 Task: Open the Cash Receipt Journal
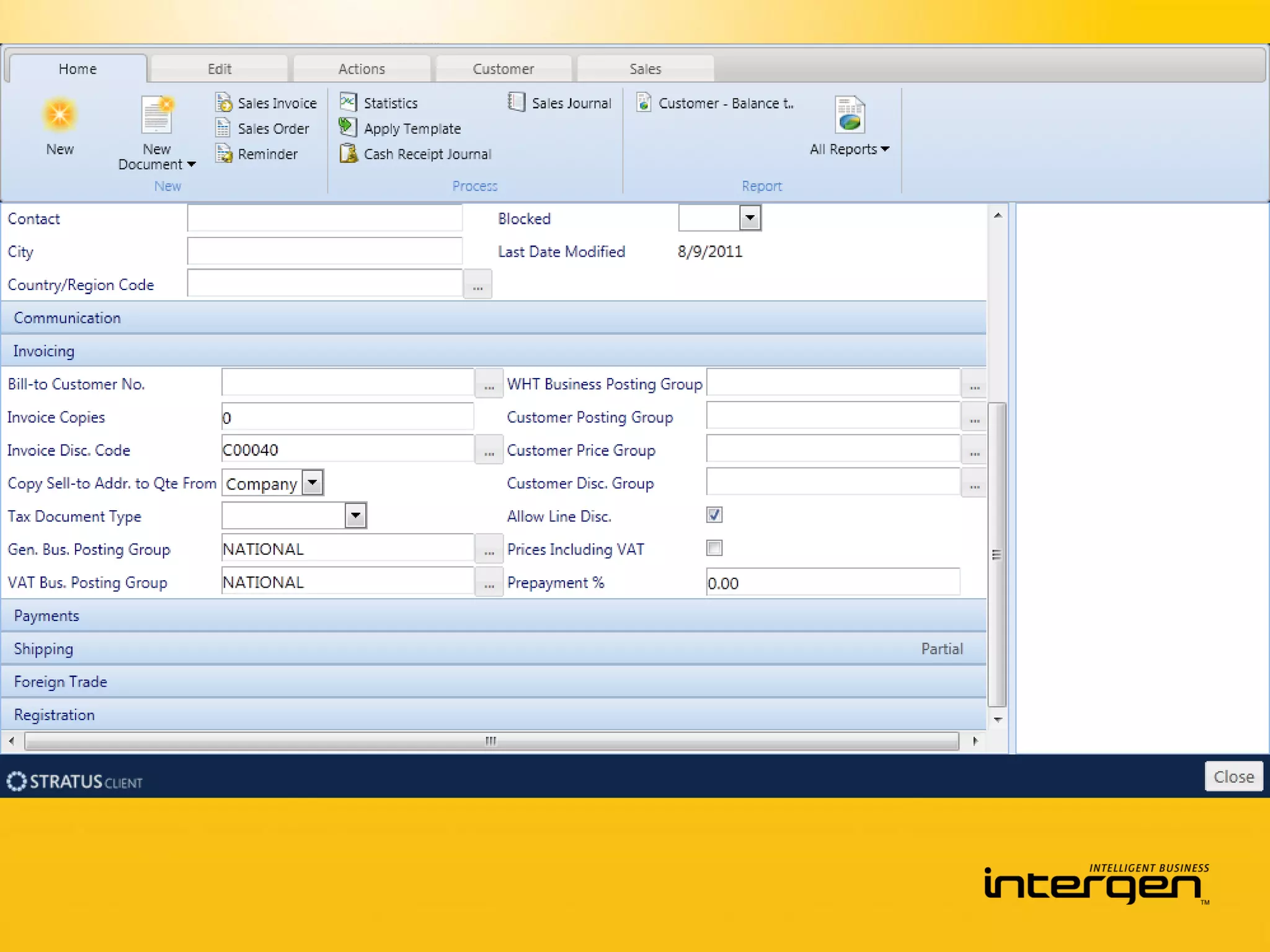click(x=415, y=154)
